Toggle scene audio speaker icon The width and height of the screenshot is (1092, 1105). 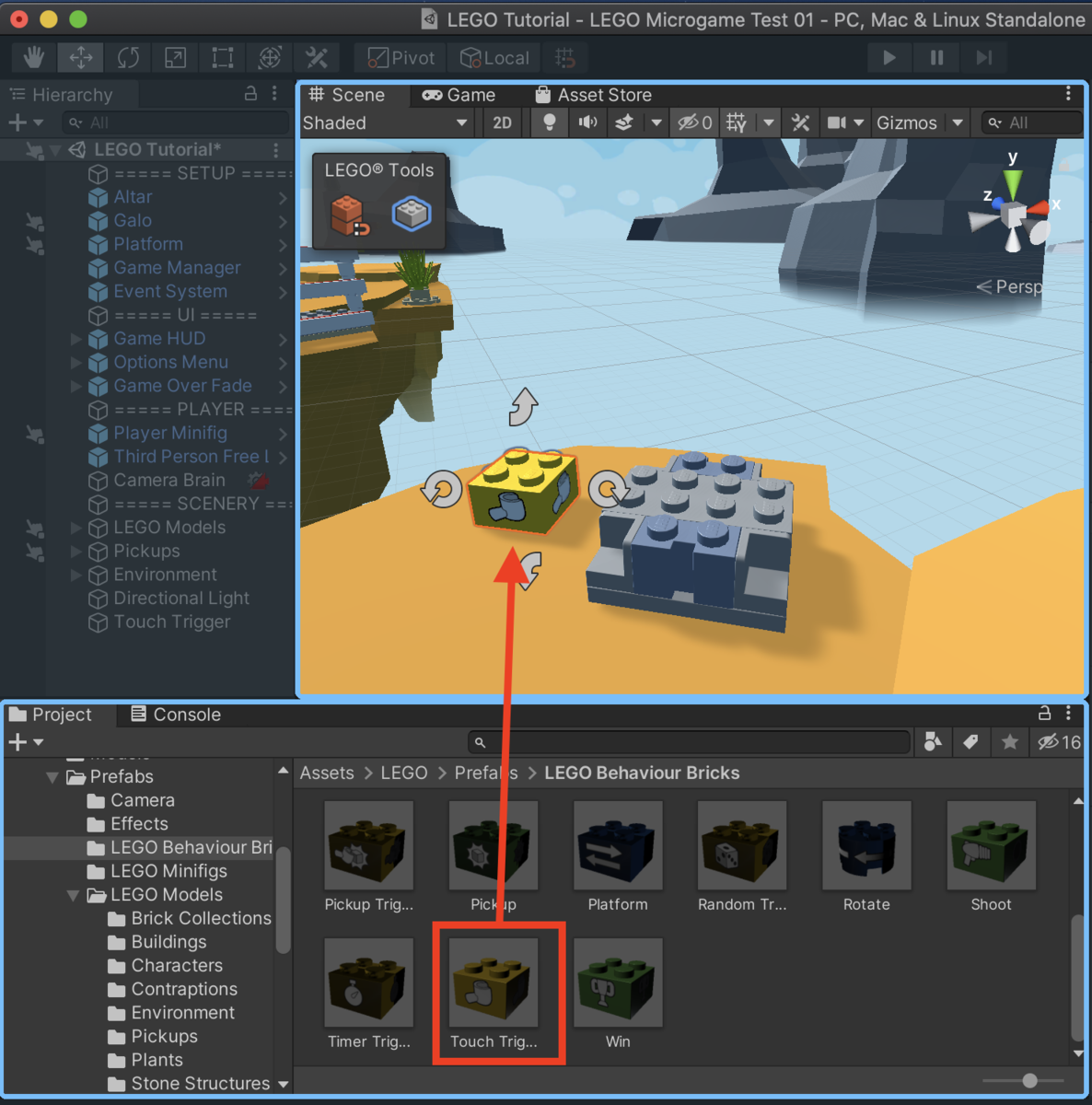pyautogui.click(x=587, y=122)
